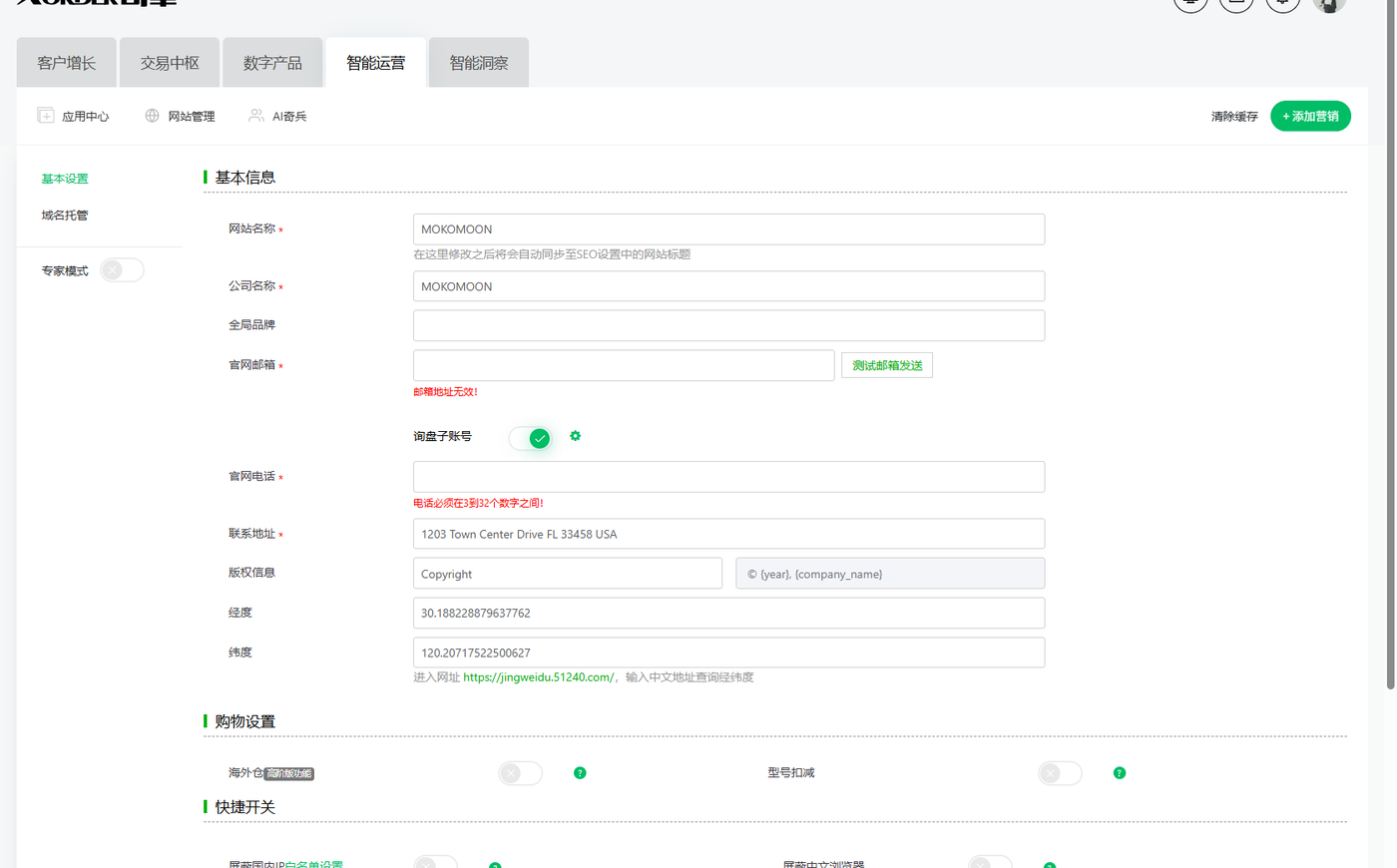Click the page's vertical scrollbar

1391,344
